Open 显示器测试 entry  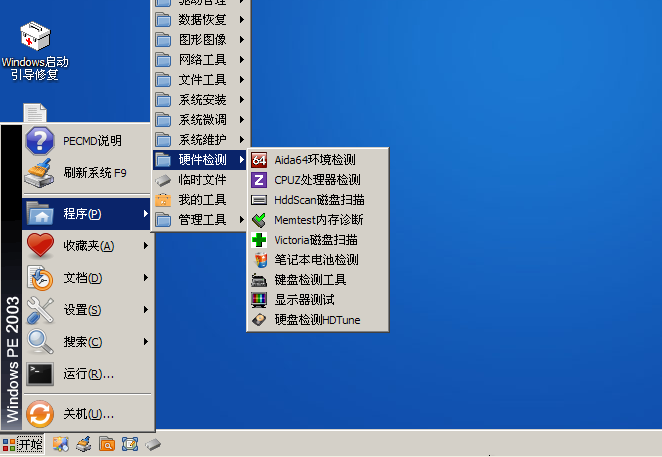[317, 300]
